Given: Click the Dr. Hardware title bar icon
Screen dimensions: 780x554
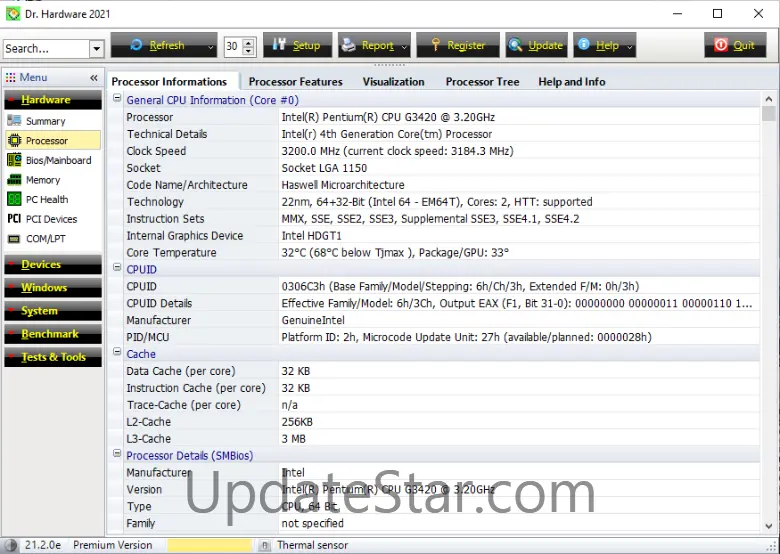Looking at the screenshot, I should click(x=13, y=14).
